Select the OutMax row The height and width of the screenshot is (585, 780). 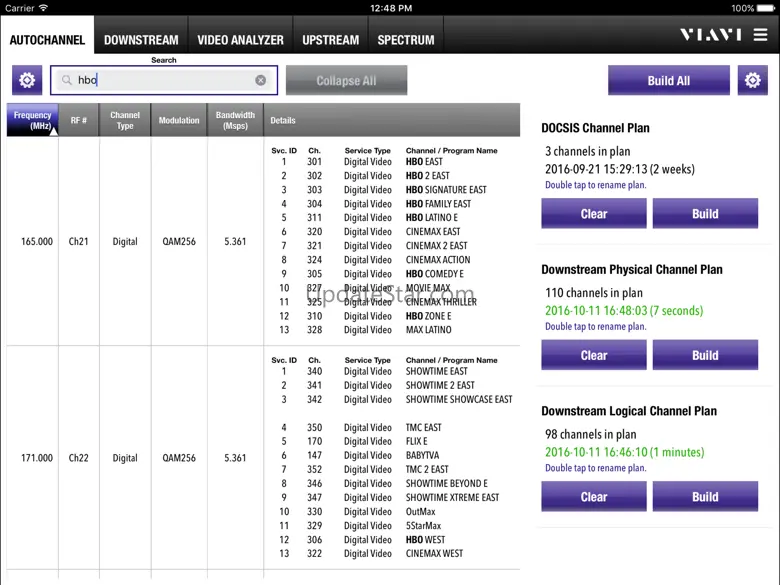[x=392, y=511]
